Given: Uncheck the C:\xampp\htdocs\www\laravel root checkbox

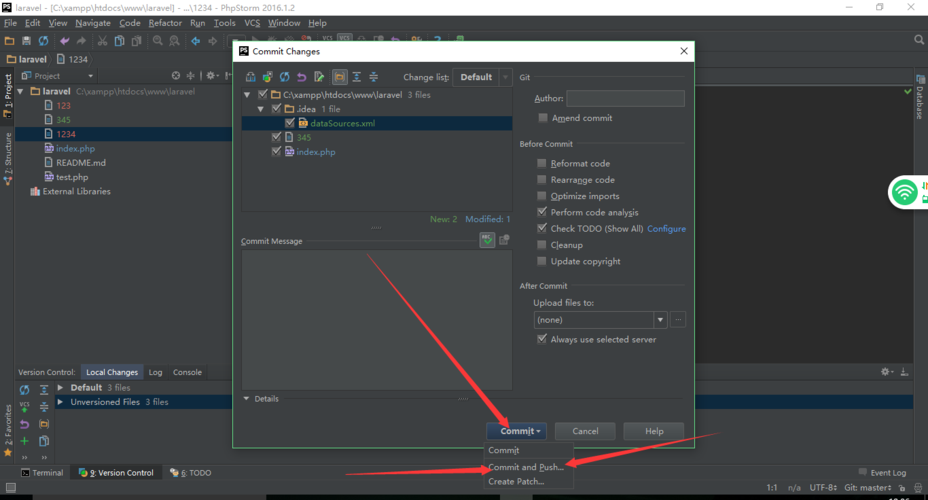Looking at the screenshot, I should coord(263,94).
